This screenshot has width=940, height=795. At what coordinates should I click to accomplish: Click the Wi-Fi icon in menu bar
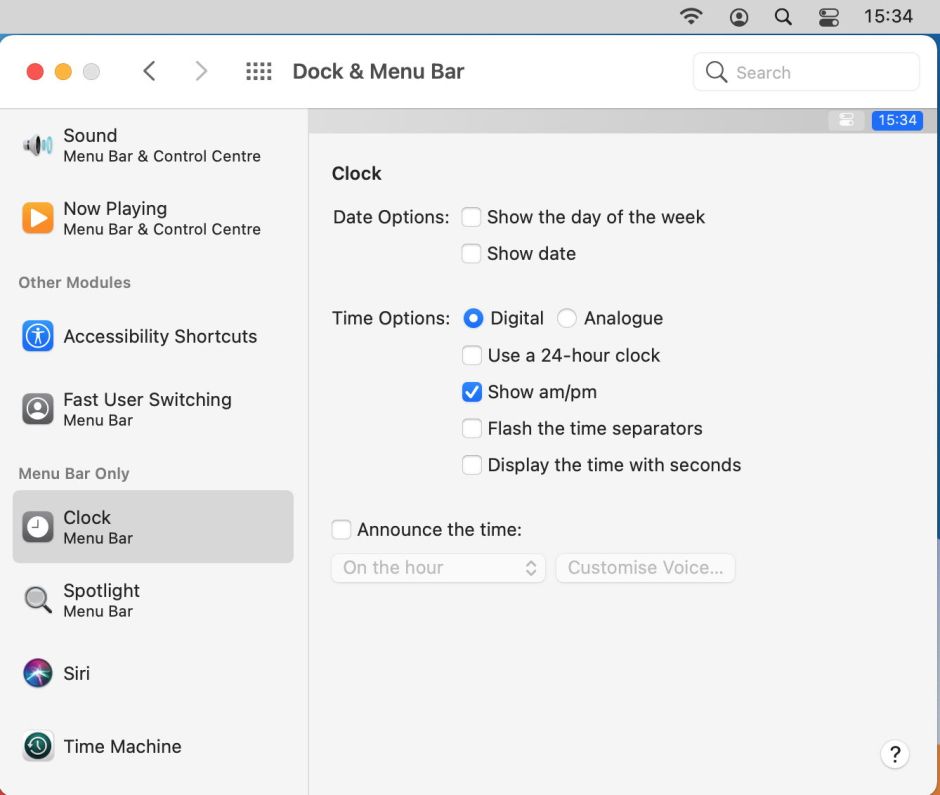pos(690,17)
